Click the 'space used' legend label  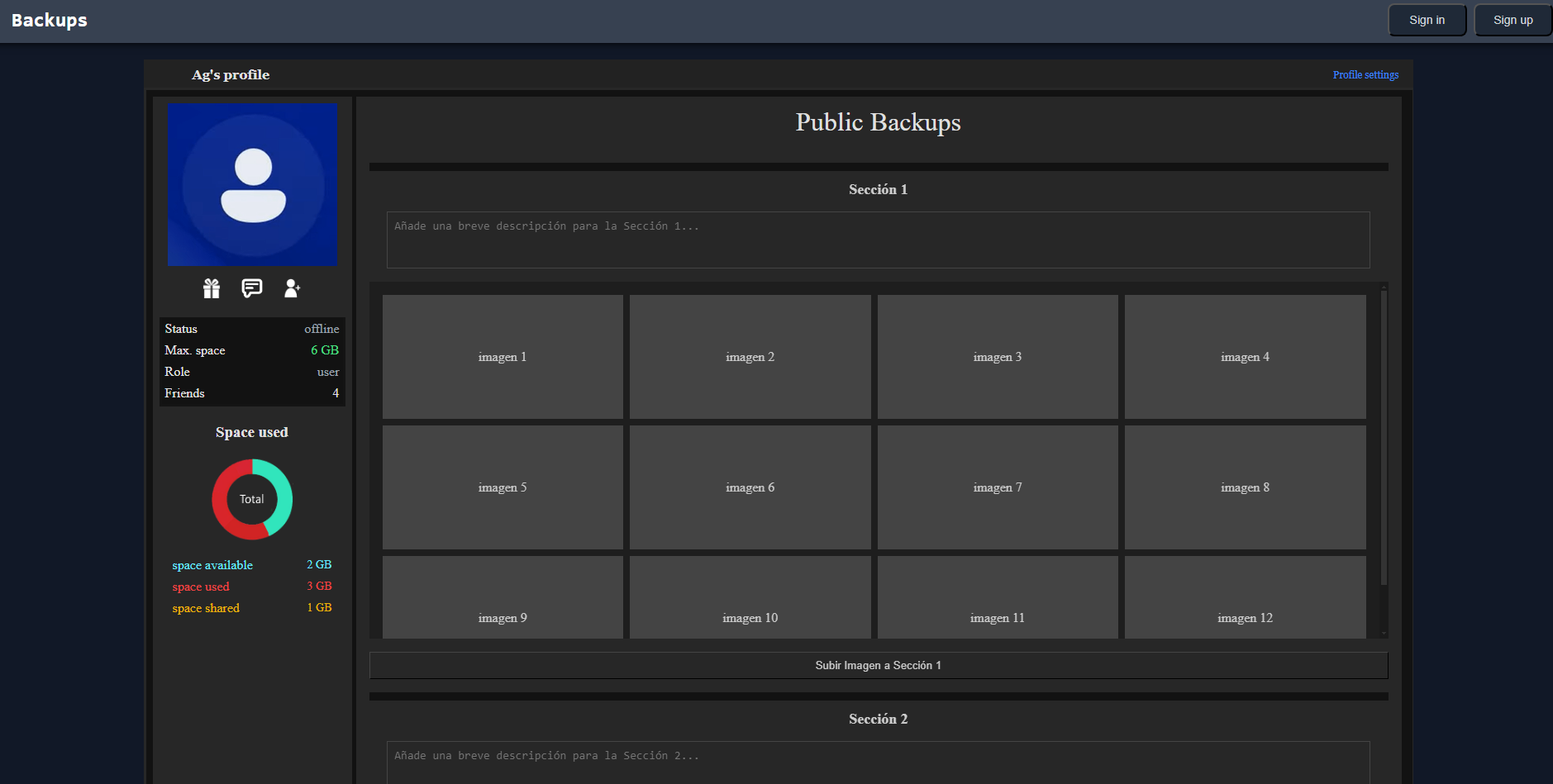tap(201, 587)
